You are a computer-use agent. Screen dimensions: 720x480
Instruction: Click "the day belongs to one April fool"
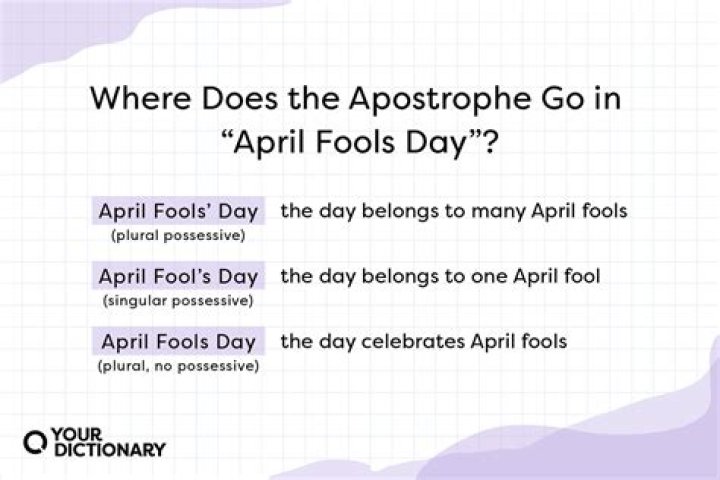pyautogui.click(x=440, y=276)
